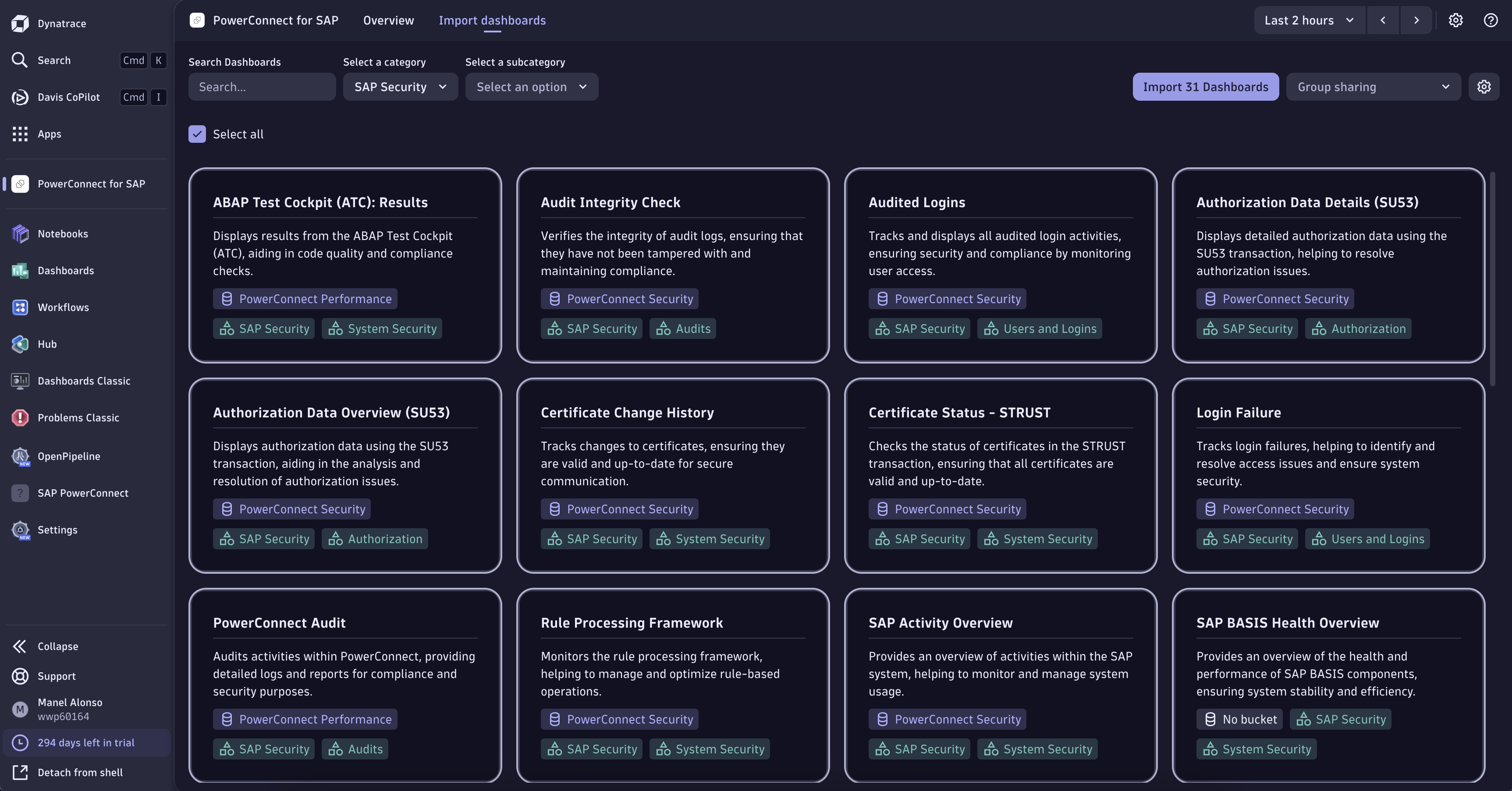Expand the Group sharing dropdown
Image resolution: width=1512 pixels, height=791 pixels.
1373,87
